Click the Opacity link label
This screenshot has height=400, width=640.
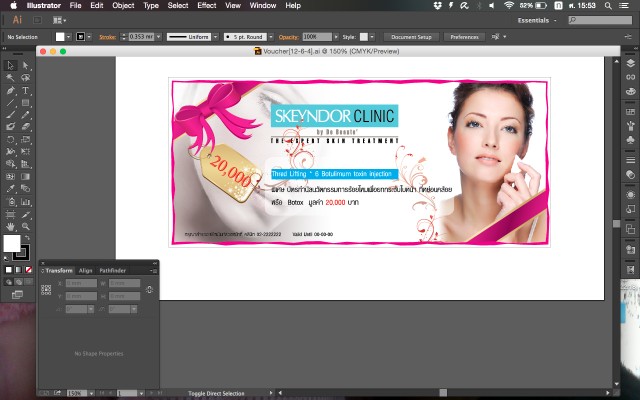289,37
